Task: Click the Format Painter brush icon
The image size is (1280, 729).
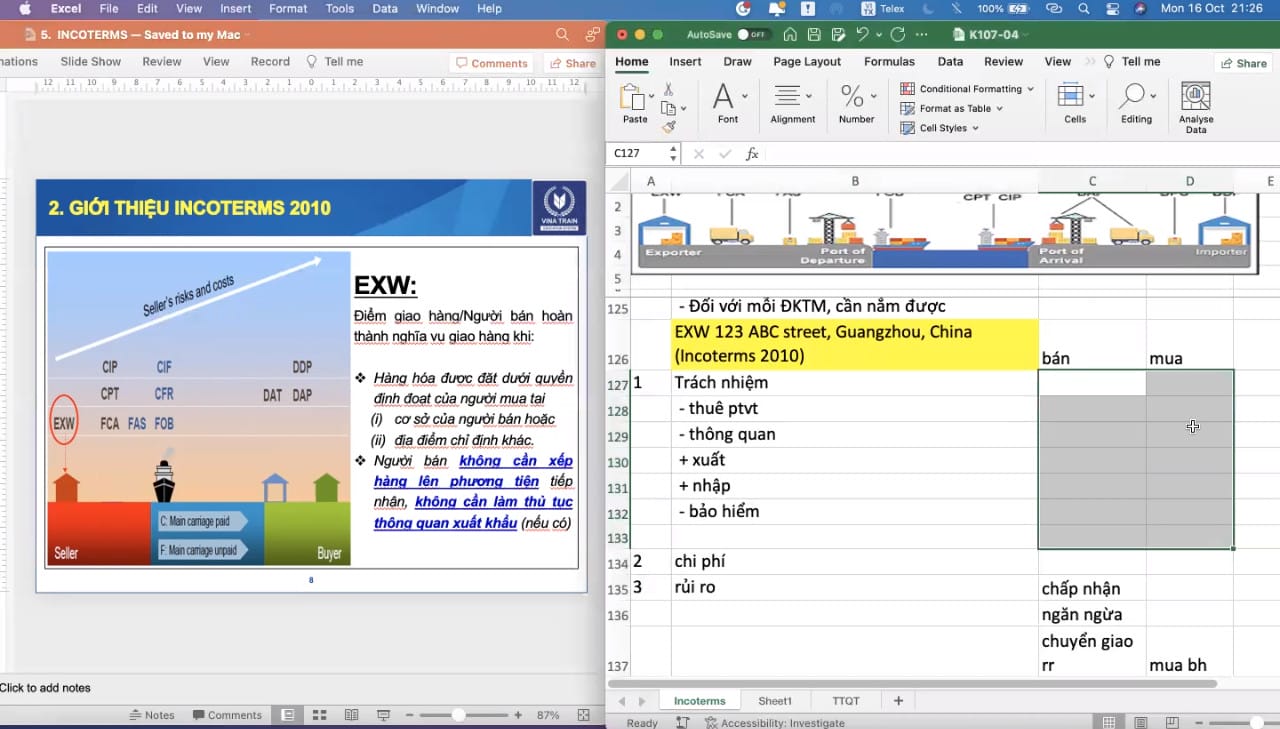Action: pyautogui.click(x=669, y=127)
